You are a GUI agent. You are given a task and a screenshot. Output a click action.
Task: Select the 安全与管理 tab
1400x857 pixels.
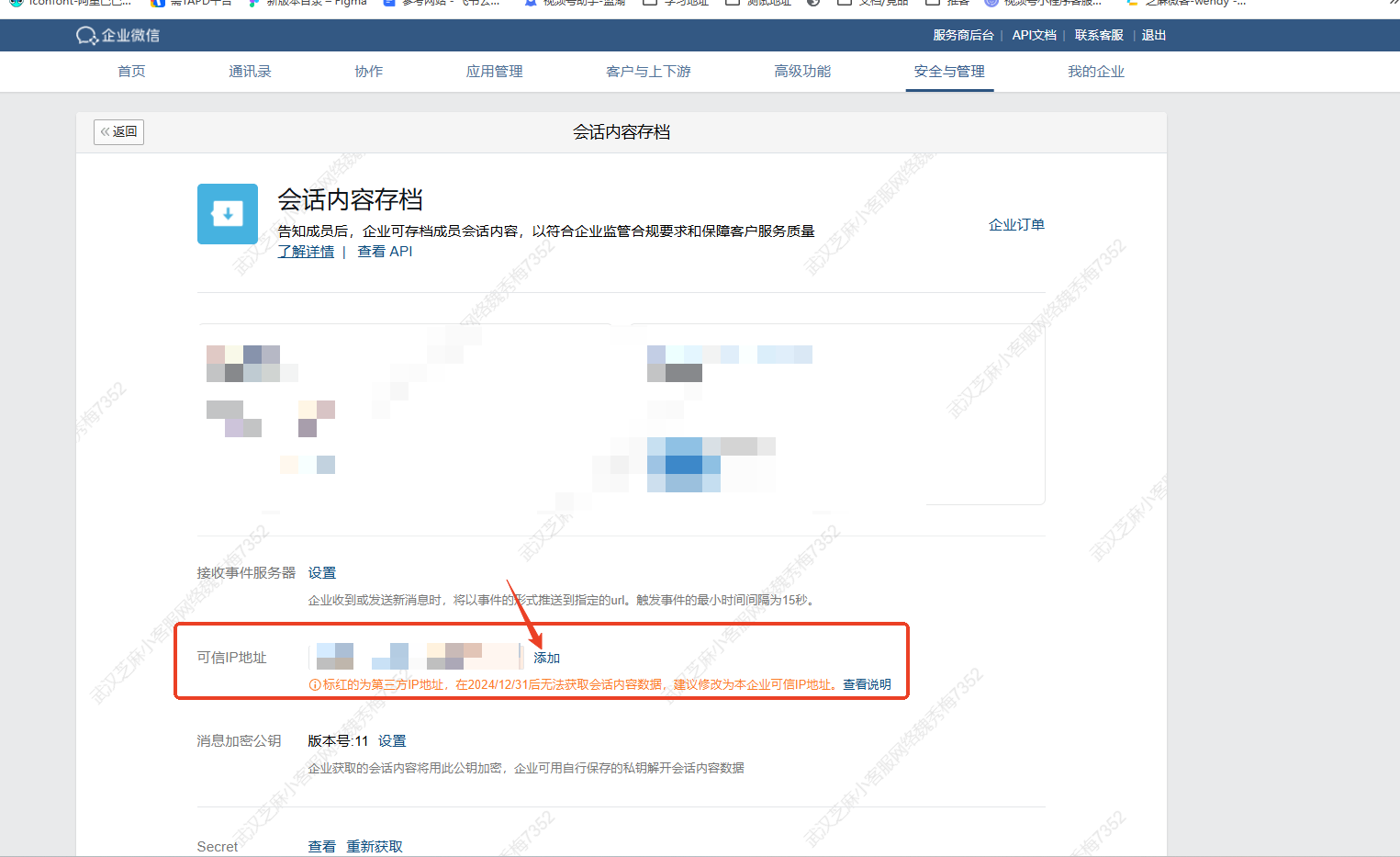tap(949, 71)
